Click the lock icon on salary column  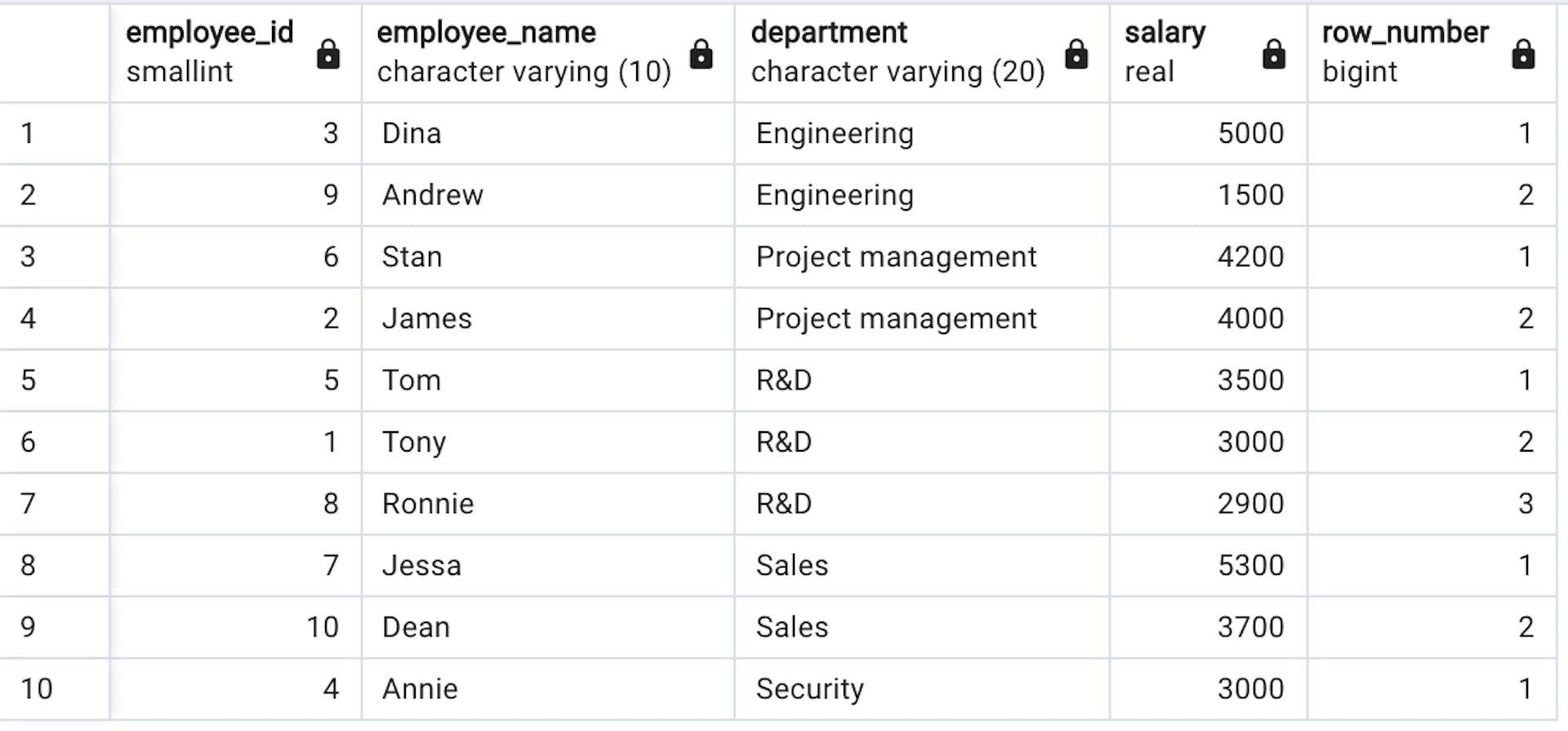(x=1274, y=53)
